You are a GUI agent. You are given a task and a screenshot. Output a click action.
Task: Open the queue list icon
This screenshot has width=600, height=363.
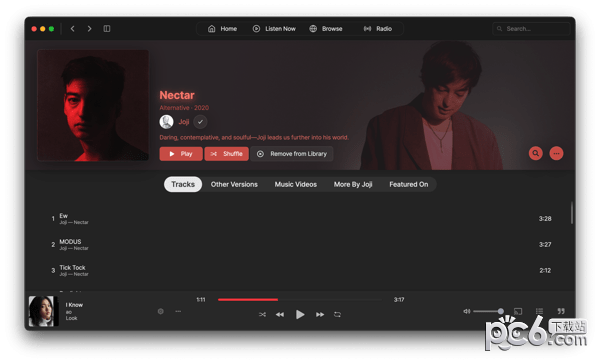[x=540, y=311]
